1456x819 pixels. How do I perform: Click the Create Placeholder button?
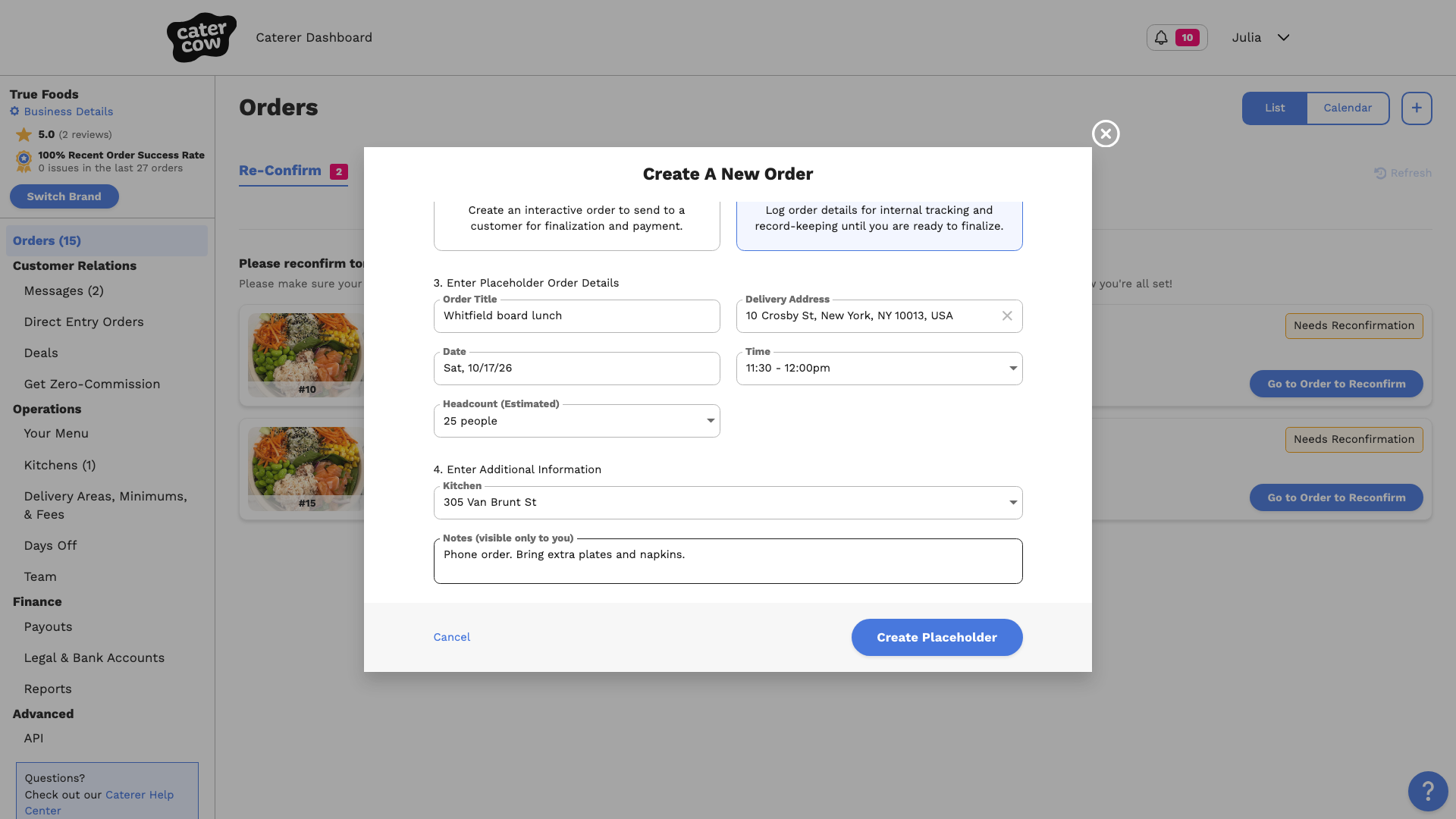[x=937, y=638]
